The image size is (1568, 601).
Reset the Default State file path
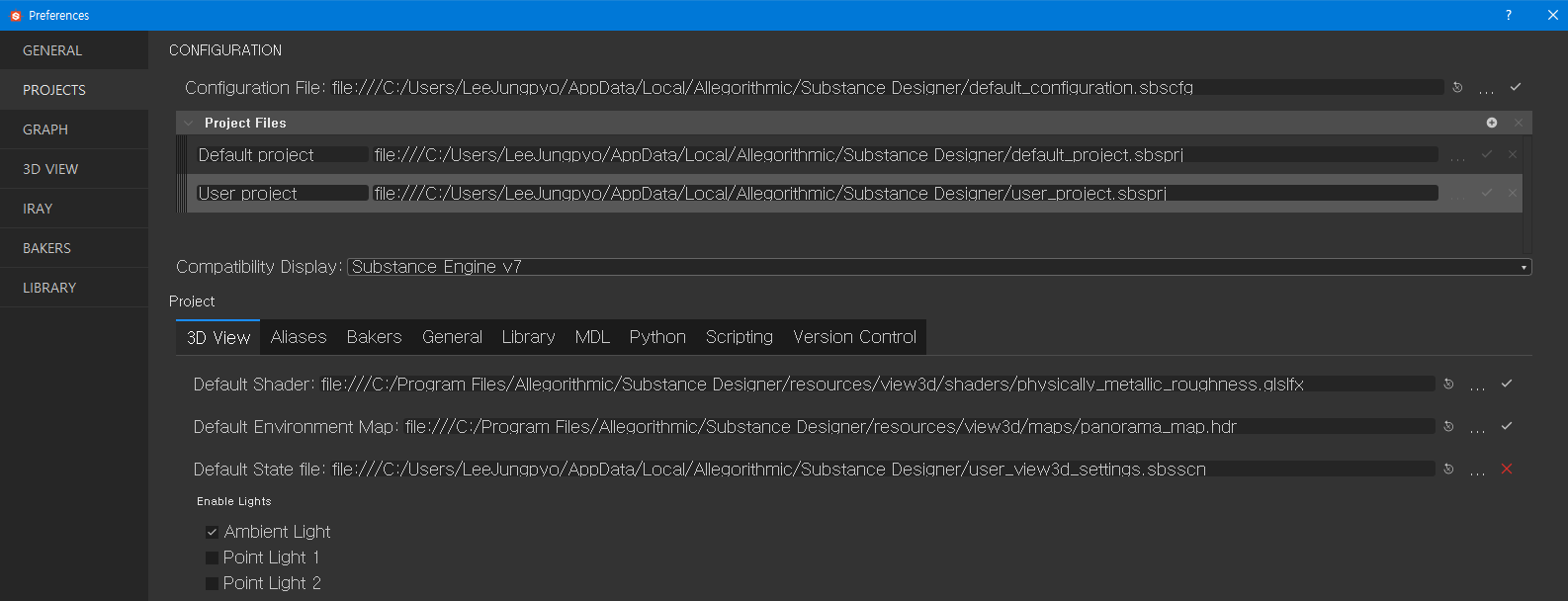pyautogui.click(x=1448, y=469)
